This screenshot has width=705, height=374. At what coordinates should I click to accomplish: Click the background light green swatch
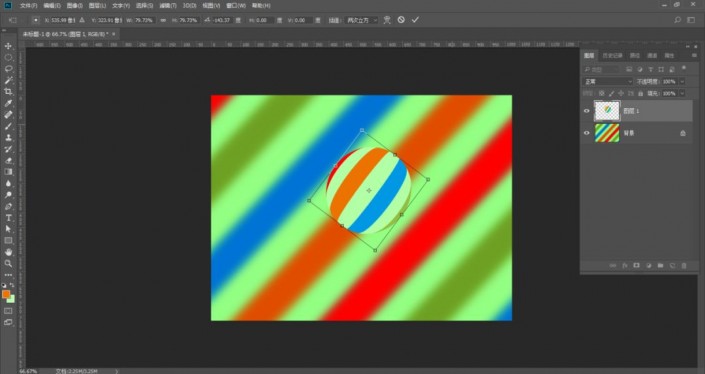12,300
